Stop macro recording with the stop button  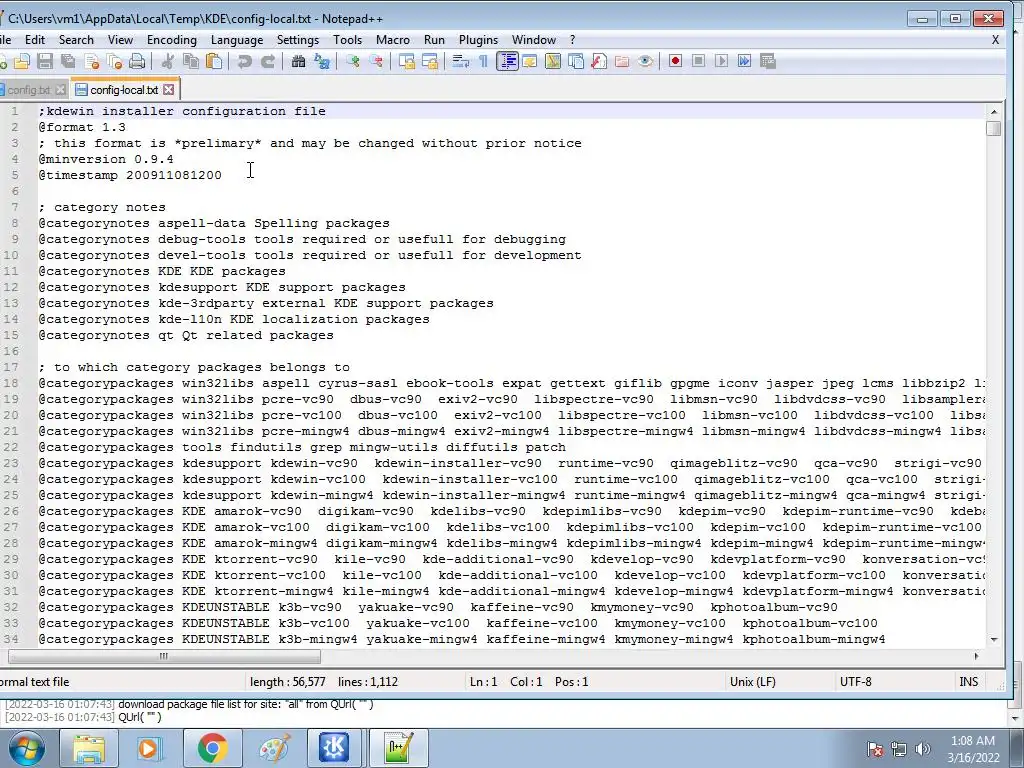[x=698, y=61]
